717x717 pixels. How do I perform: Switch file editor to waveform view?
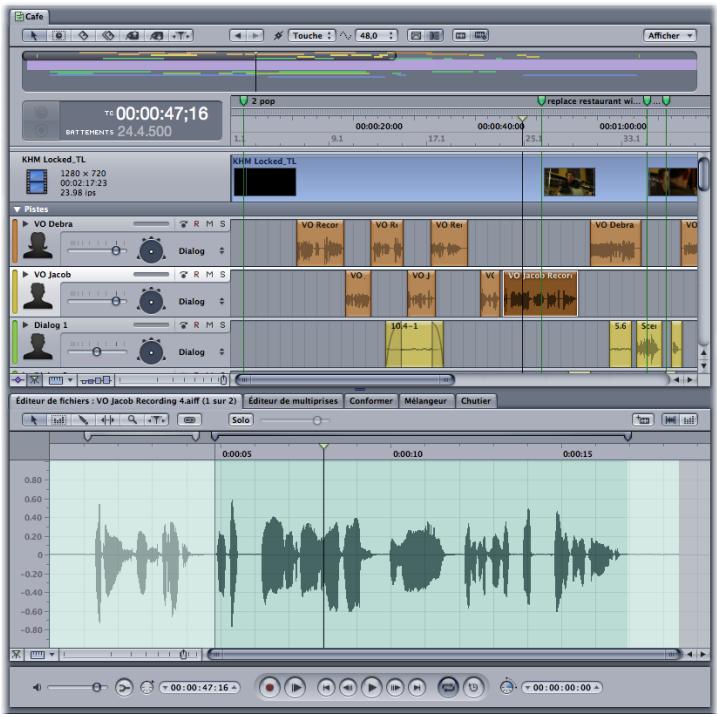(670, 420)
